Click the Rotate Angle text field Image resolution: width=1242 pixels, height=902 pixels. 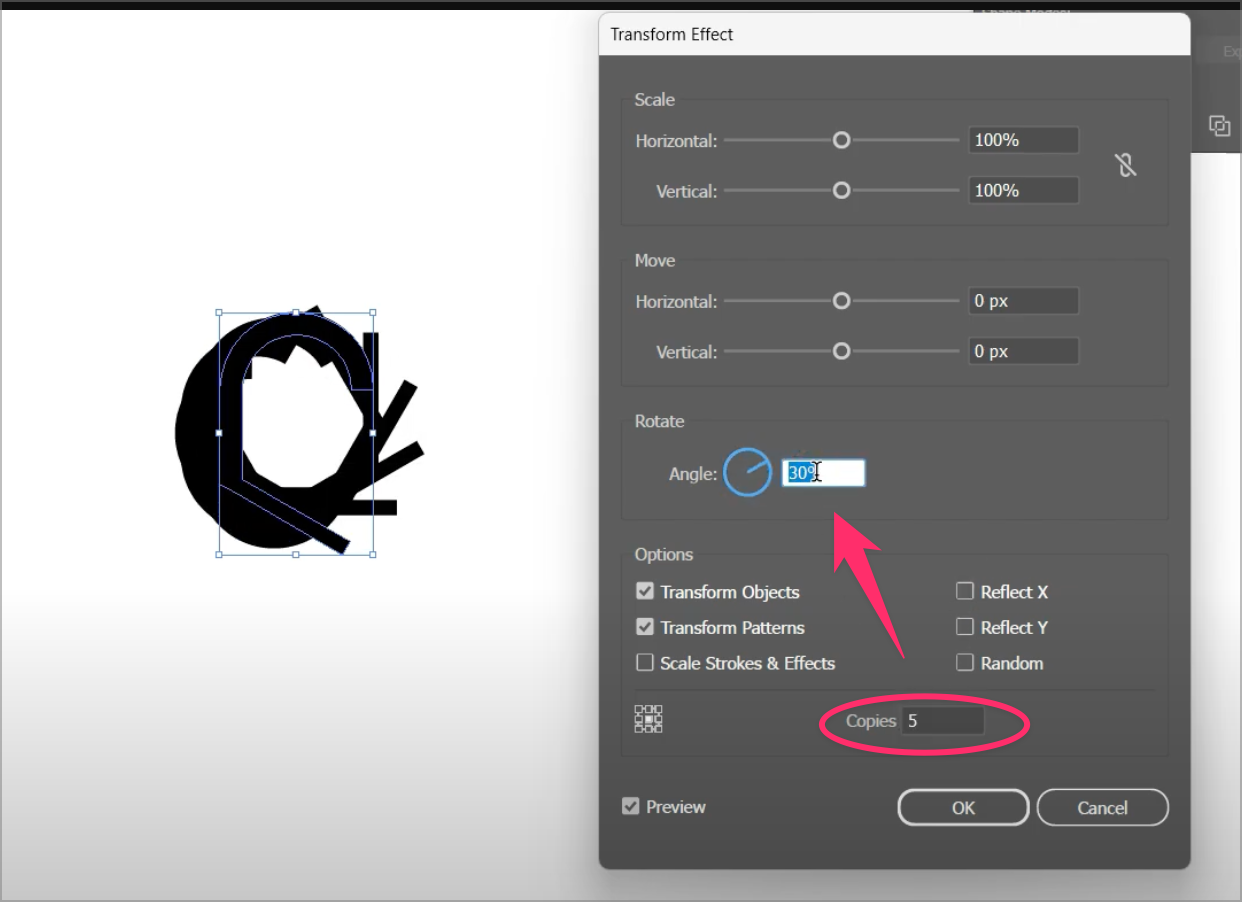pos(823,473)
